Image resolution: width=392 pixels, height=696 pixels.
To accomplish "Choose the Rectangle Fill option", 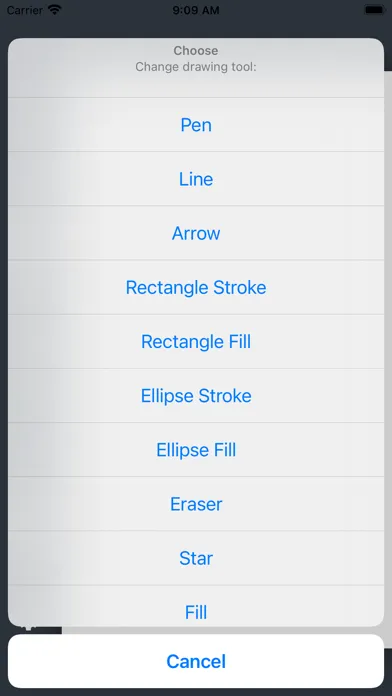I will point(196,341).
